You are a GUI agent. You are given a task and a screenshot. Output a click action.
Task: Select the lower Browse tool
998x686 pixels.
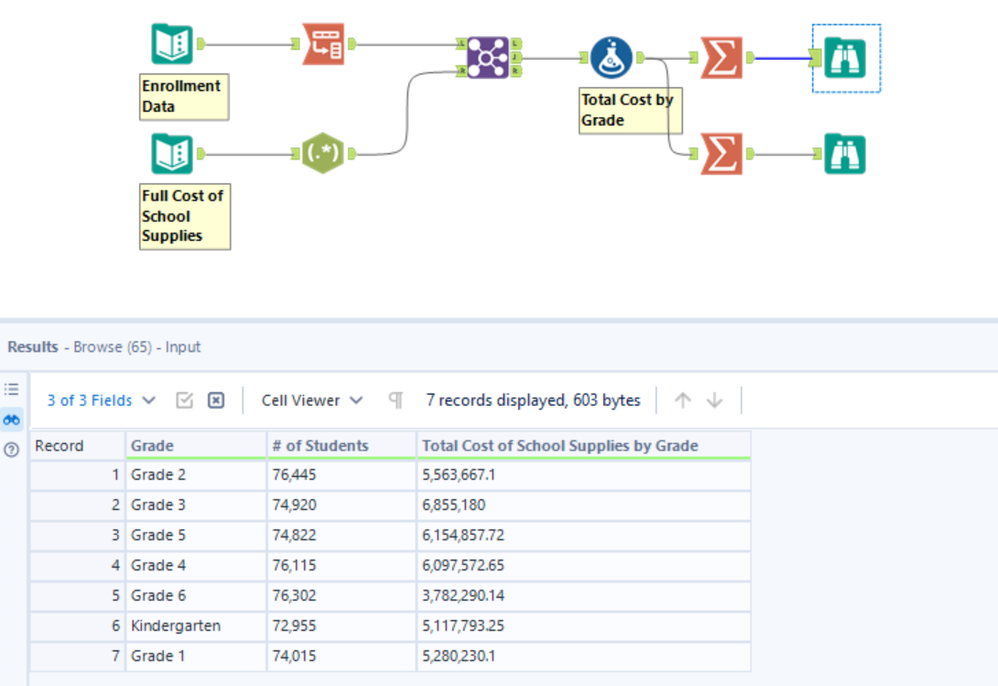coord(845,155)
